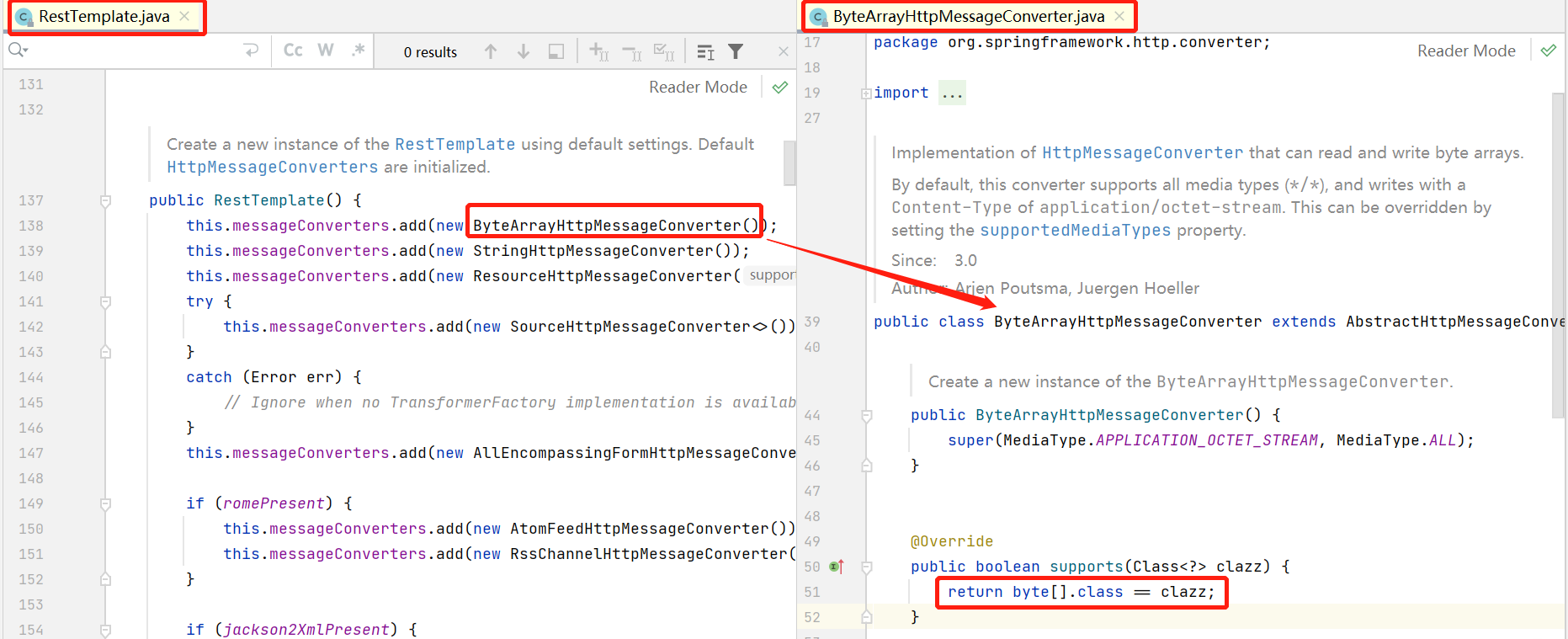The image size is (1568, 639).
Task: Select all occurrences icon in search bar
Action: [664, 52]
